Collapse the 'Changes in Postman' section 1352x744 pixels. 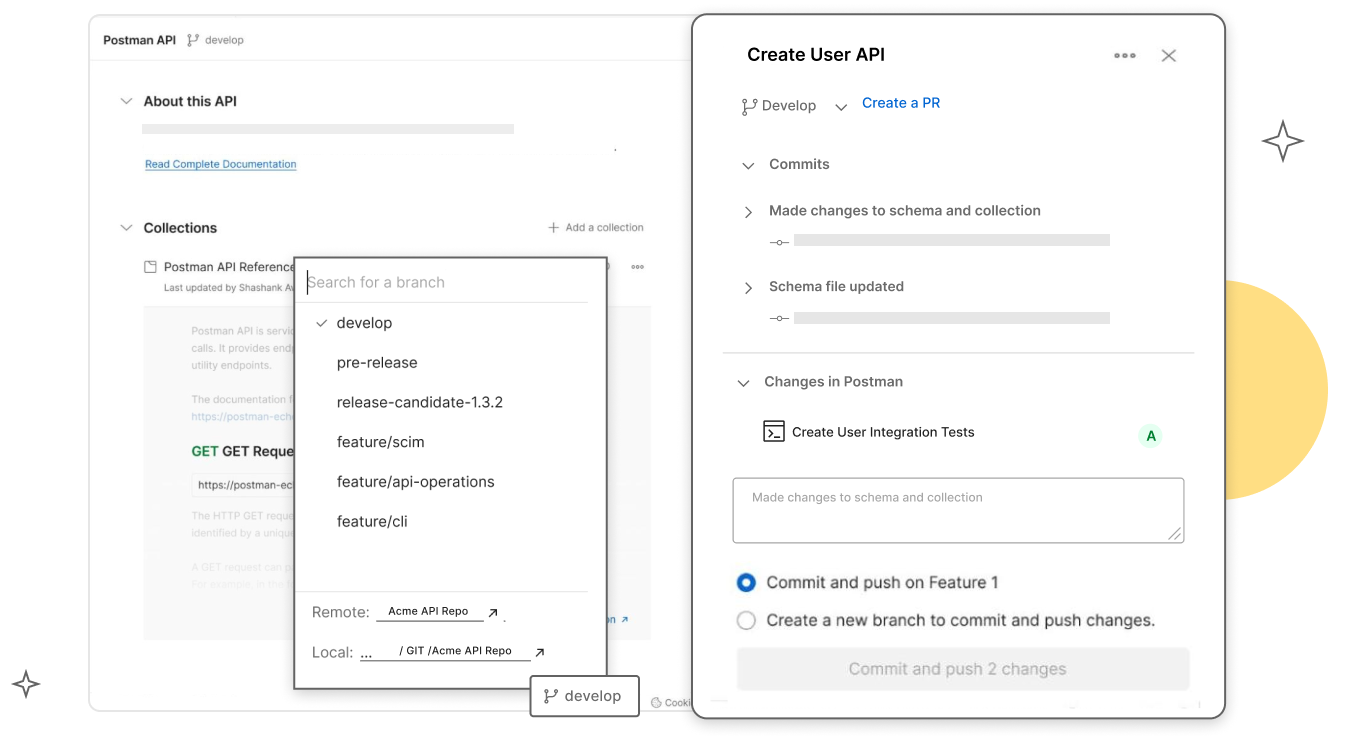[x=743, y=383]
